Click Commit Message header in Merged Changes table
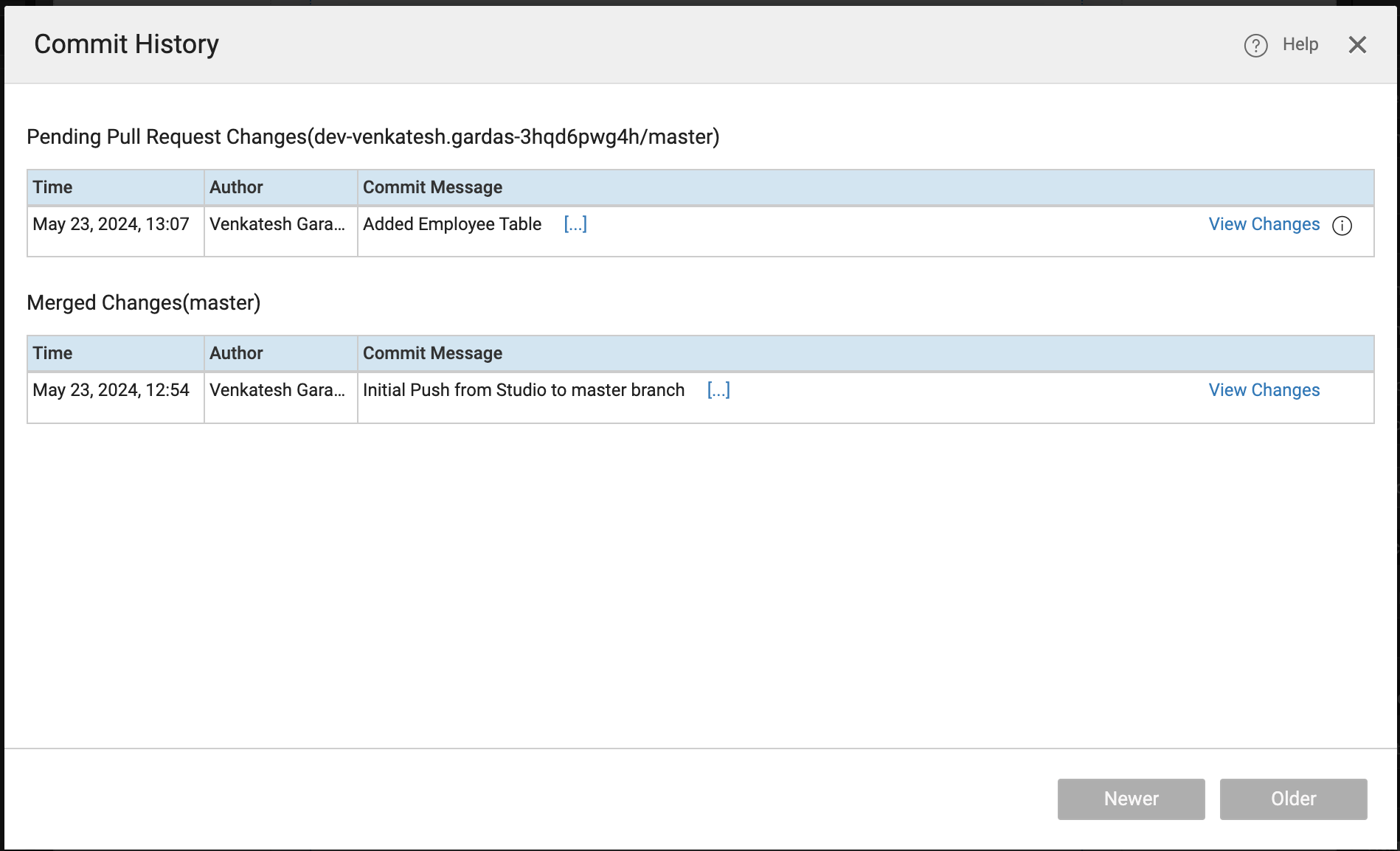 (x=432, y=353)
